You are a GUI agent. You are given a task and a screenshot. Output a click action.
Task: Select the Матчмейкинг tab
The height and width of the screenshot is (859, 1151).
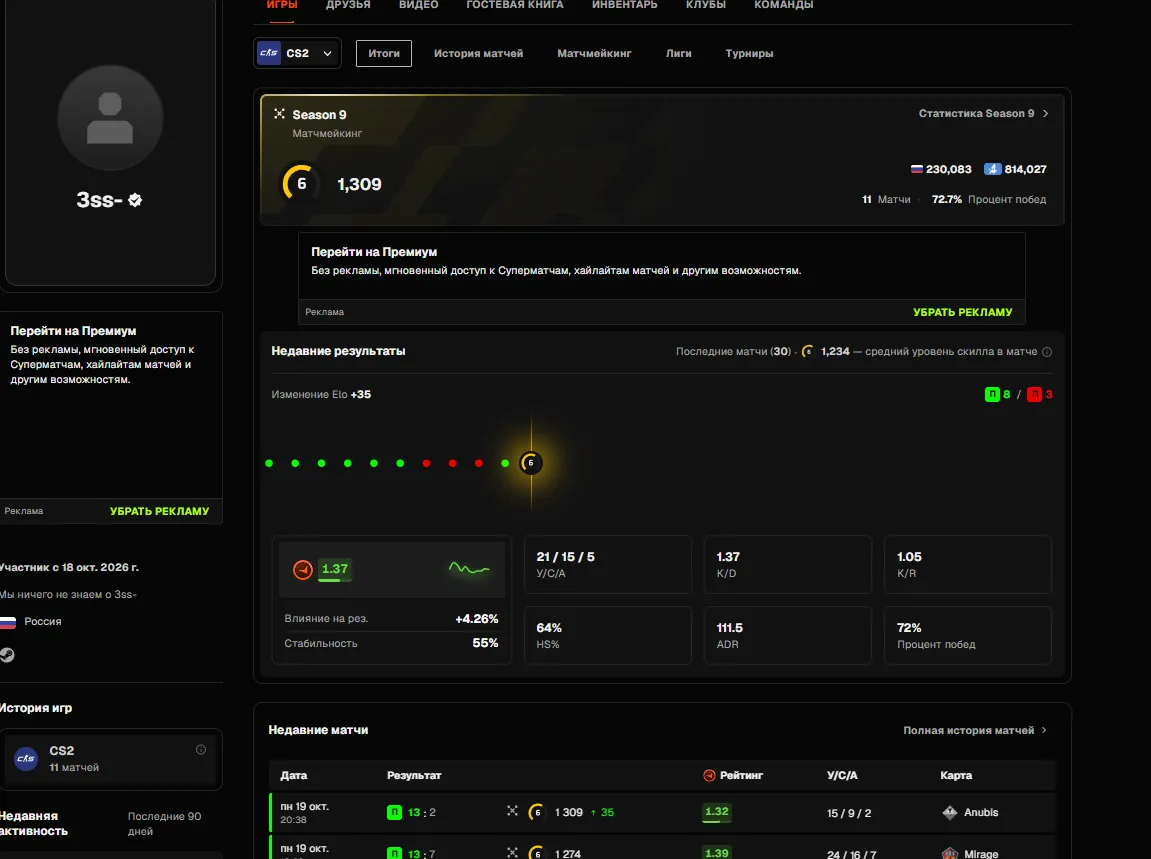pos(595,53)
